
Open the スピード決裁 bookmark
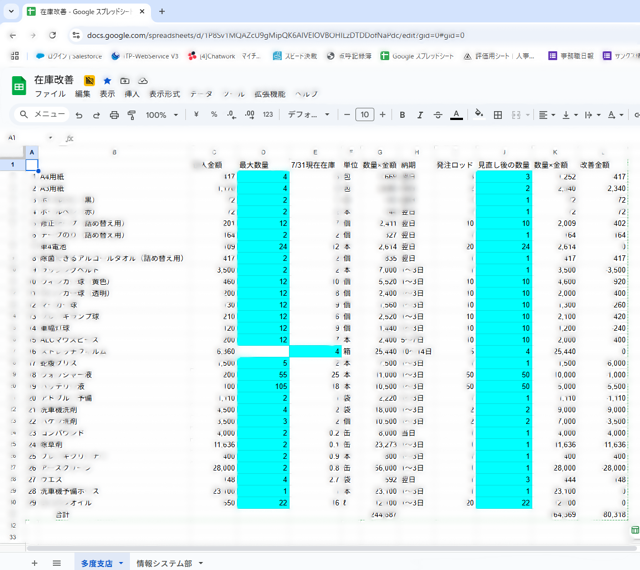(x=295, y=56)
